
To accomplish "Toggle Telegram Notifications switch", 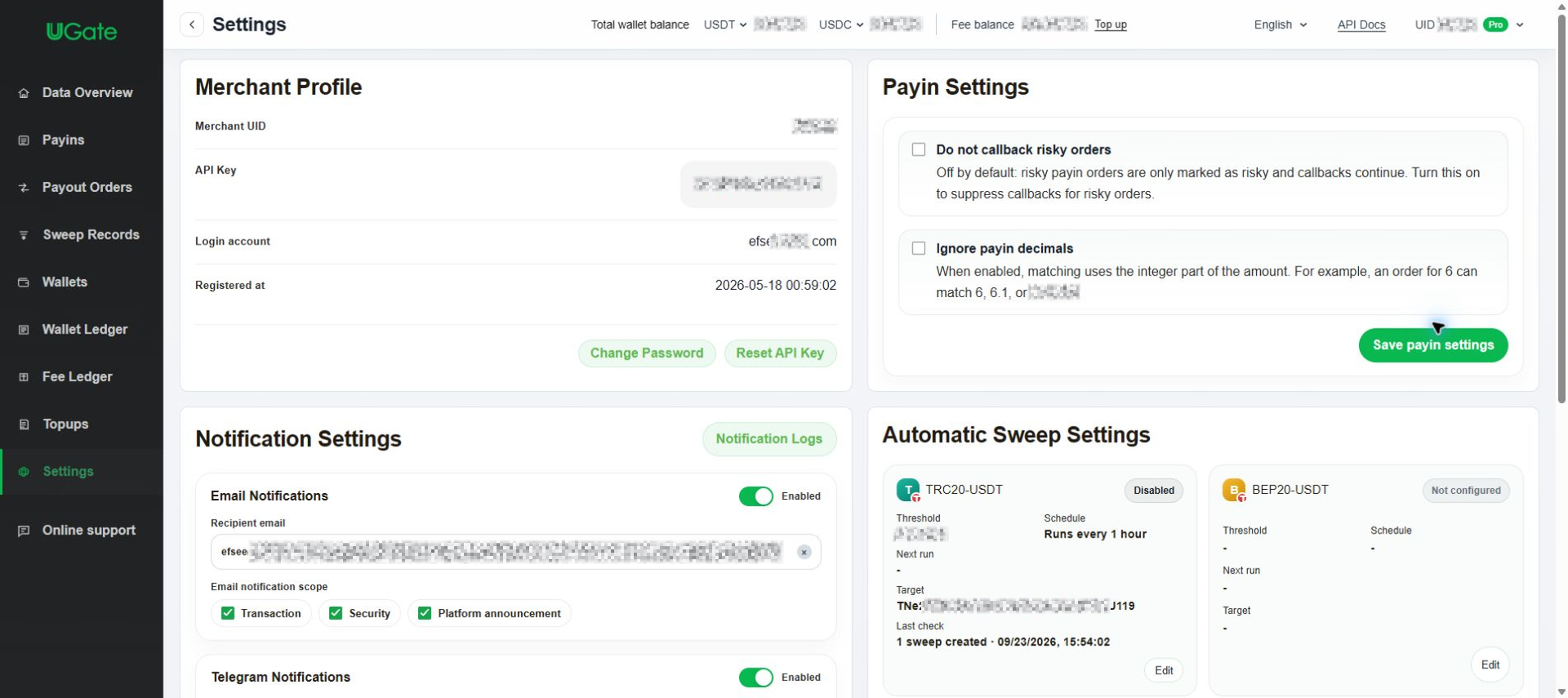I will click(756, 678).
